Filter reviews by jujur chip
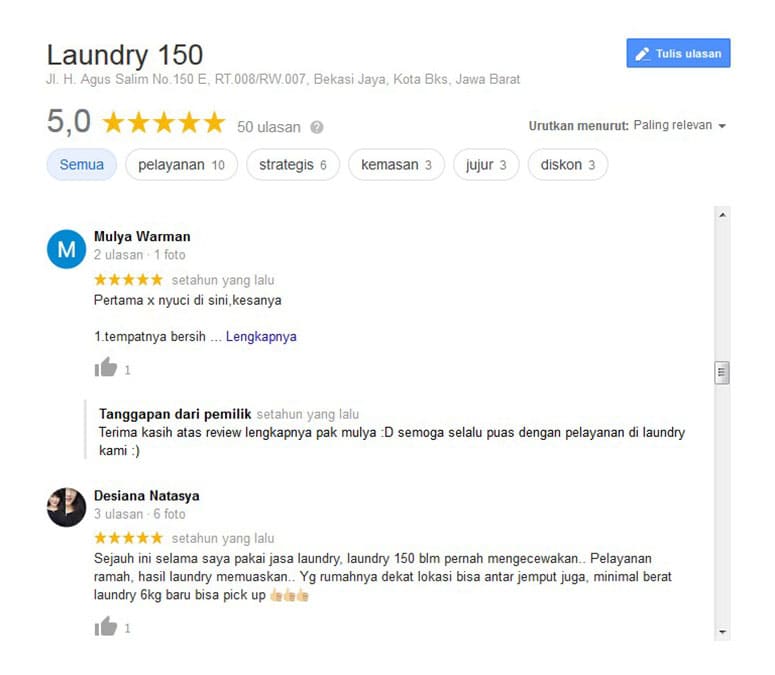775x675 pixels. coord(486,165)
